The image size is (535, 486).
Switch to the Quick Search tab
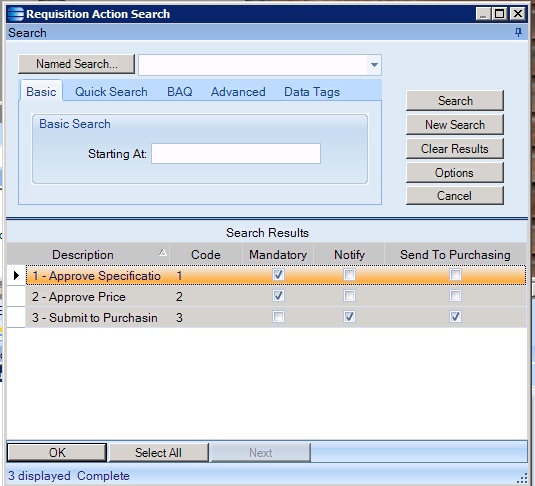111,92
